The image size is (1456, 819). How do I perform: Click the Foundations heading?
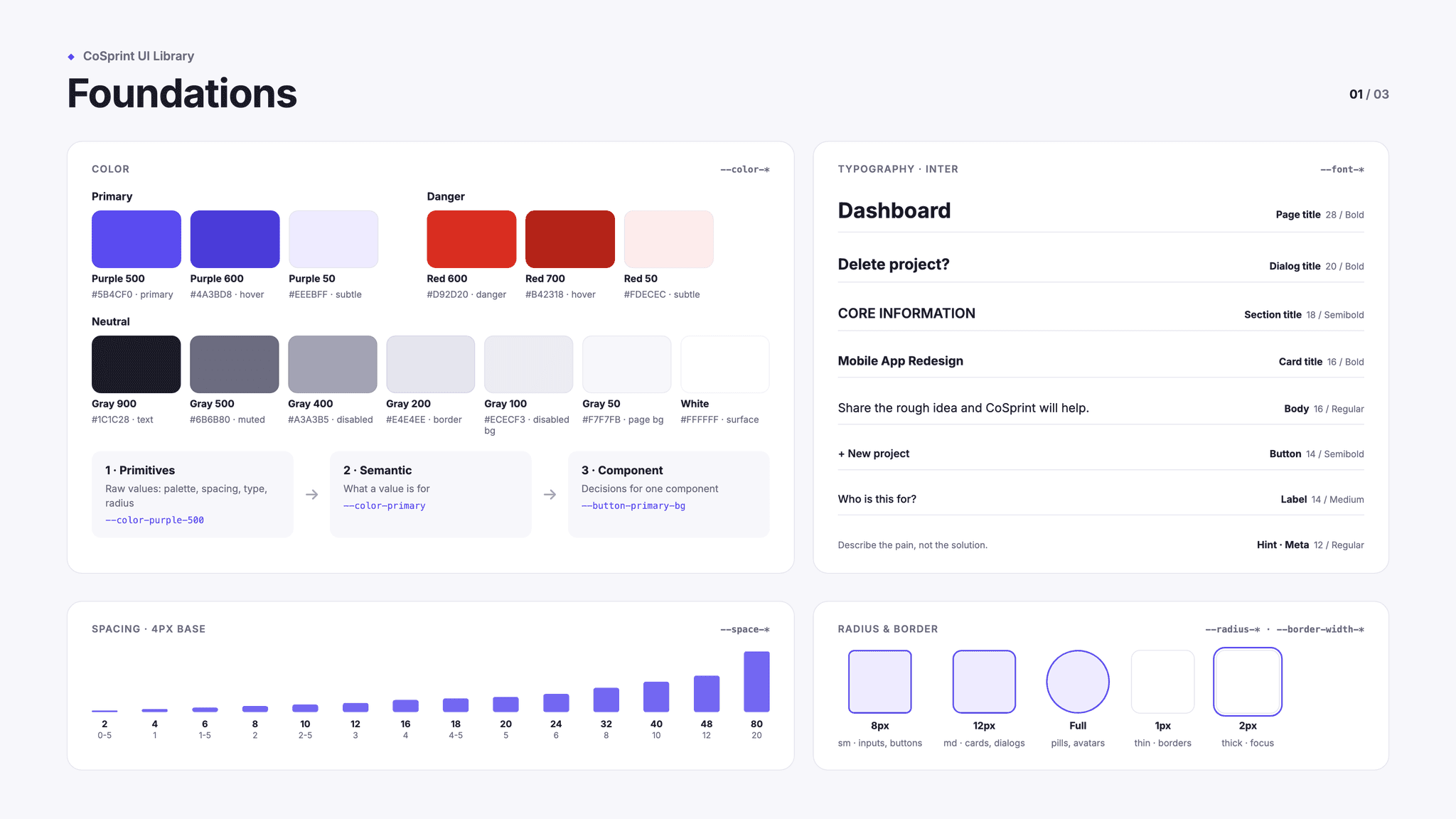[182, 93]
